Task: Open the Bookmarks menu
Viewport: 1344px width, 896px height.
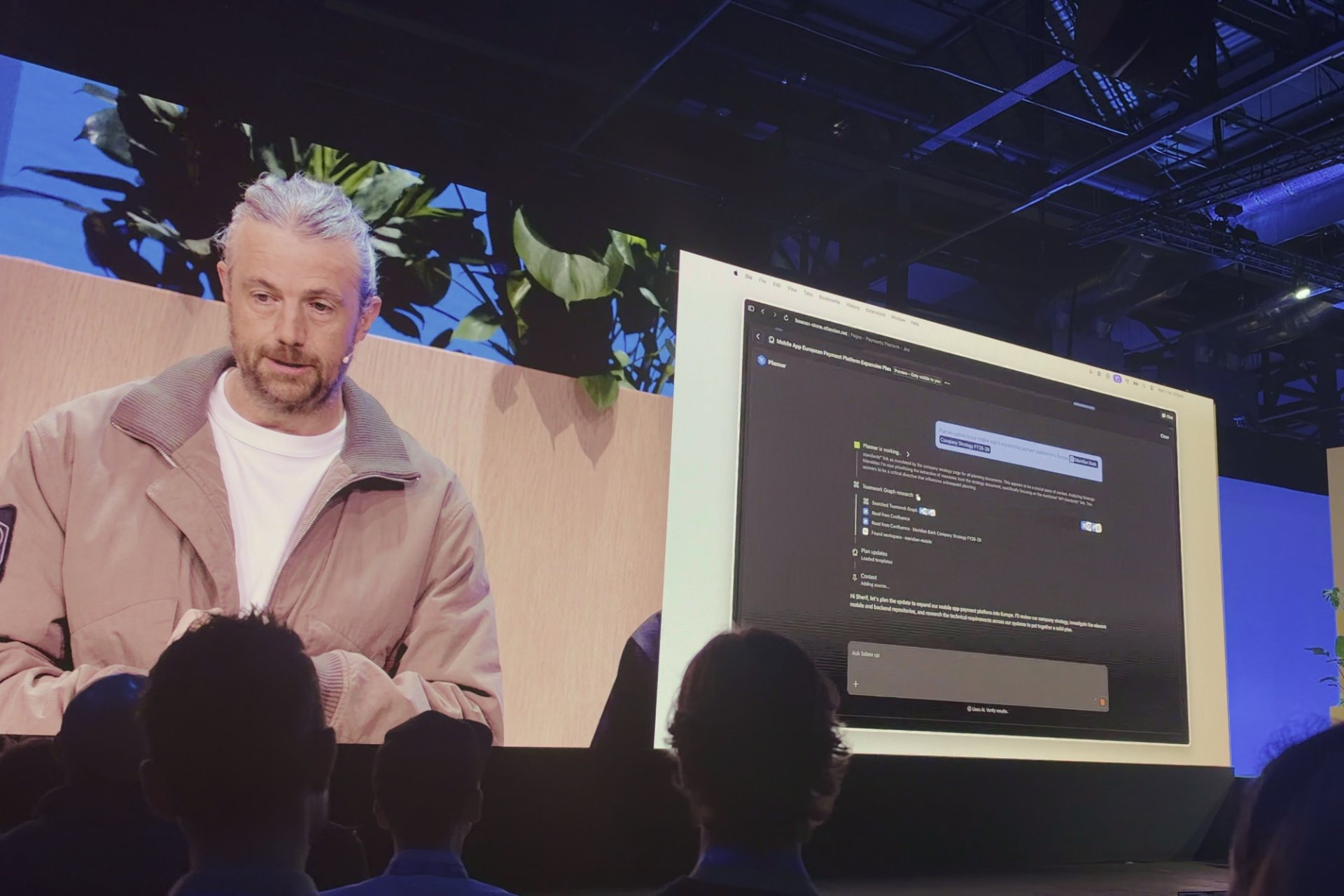Action: (829, 300)
